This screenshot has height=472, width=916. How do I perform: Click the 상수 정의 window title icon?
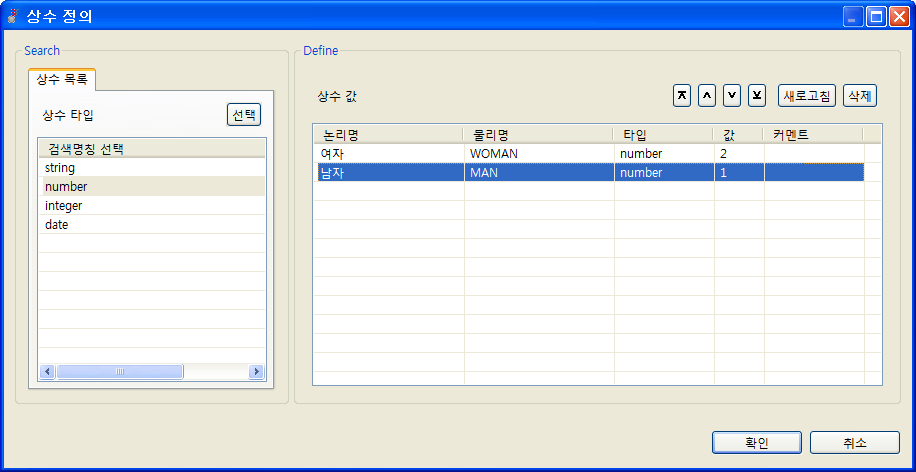12,16
